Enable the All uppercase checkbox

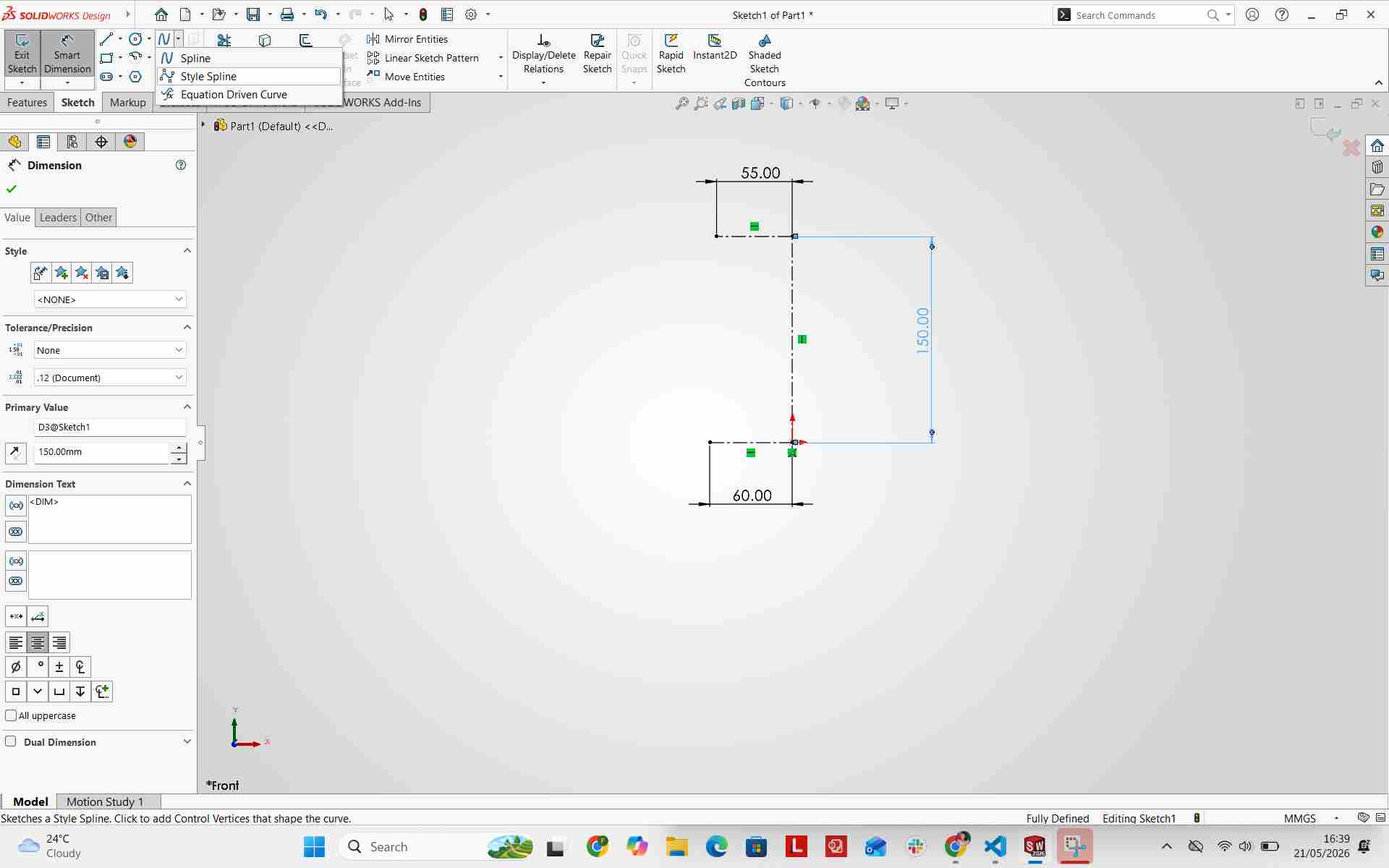[x=11, y=715]
